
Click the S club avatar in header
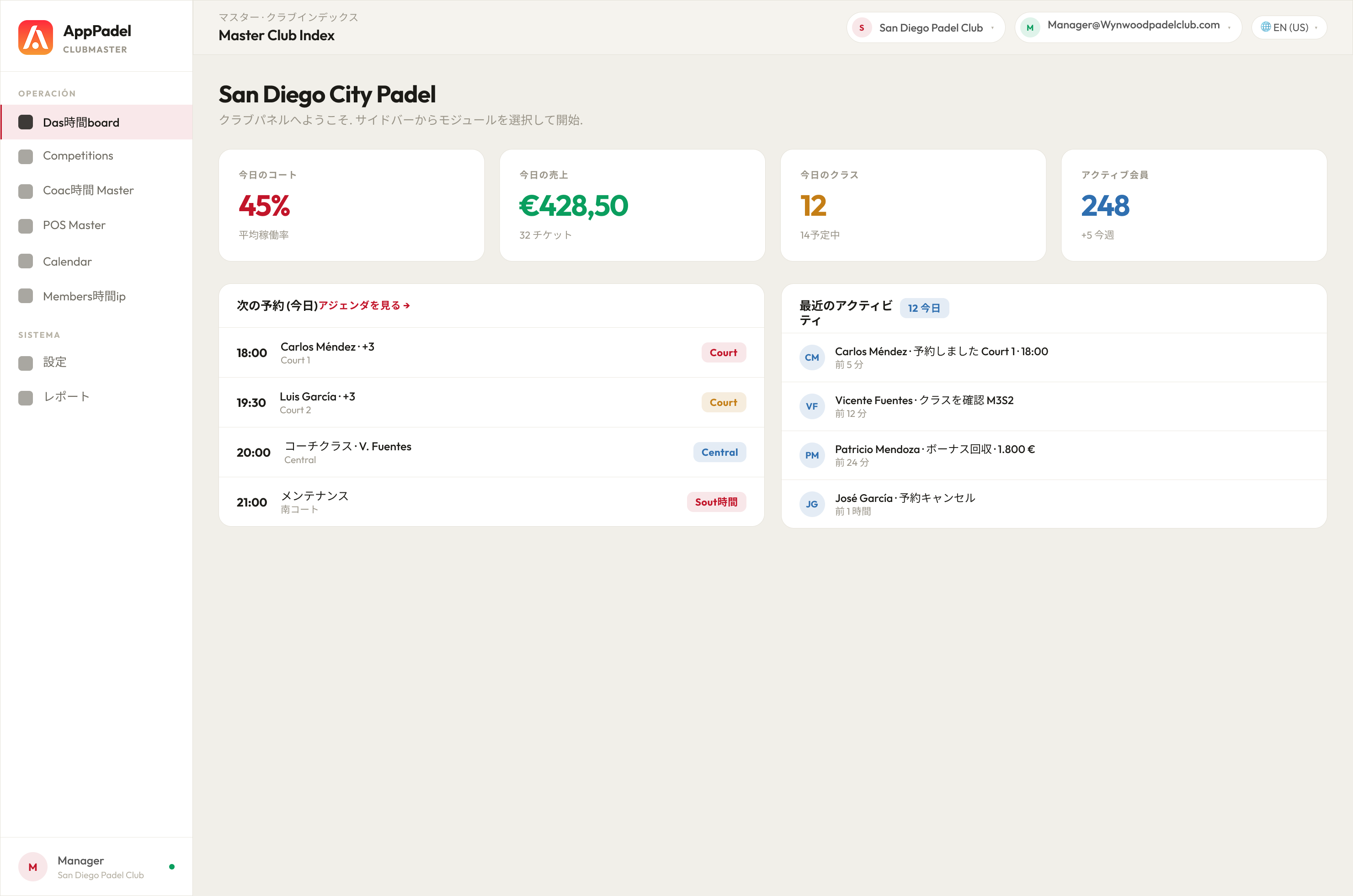[862, 27]
